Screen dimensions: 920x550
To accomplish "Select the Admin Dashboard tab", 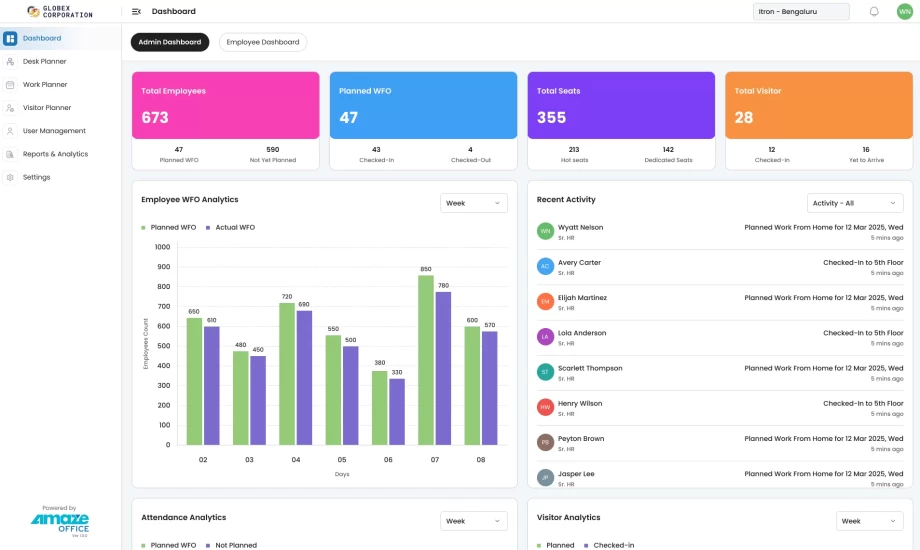I will click(x=169, y=42).
